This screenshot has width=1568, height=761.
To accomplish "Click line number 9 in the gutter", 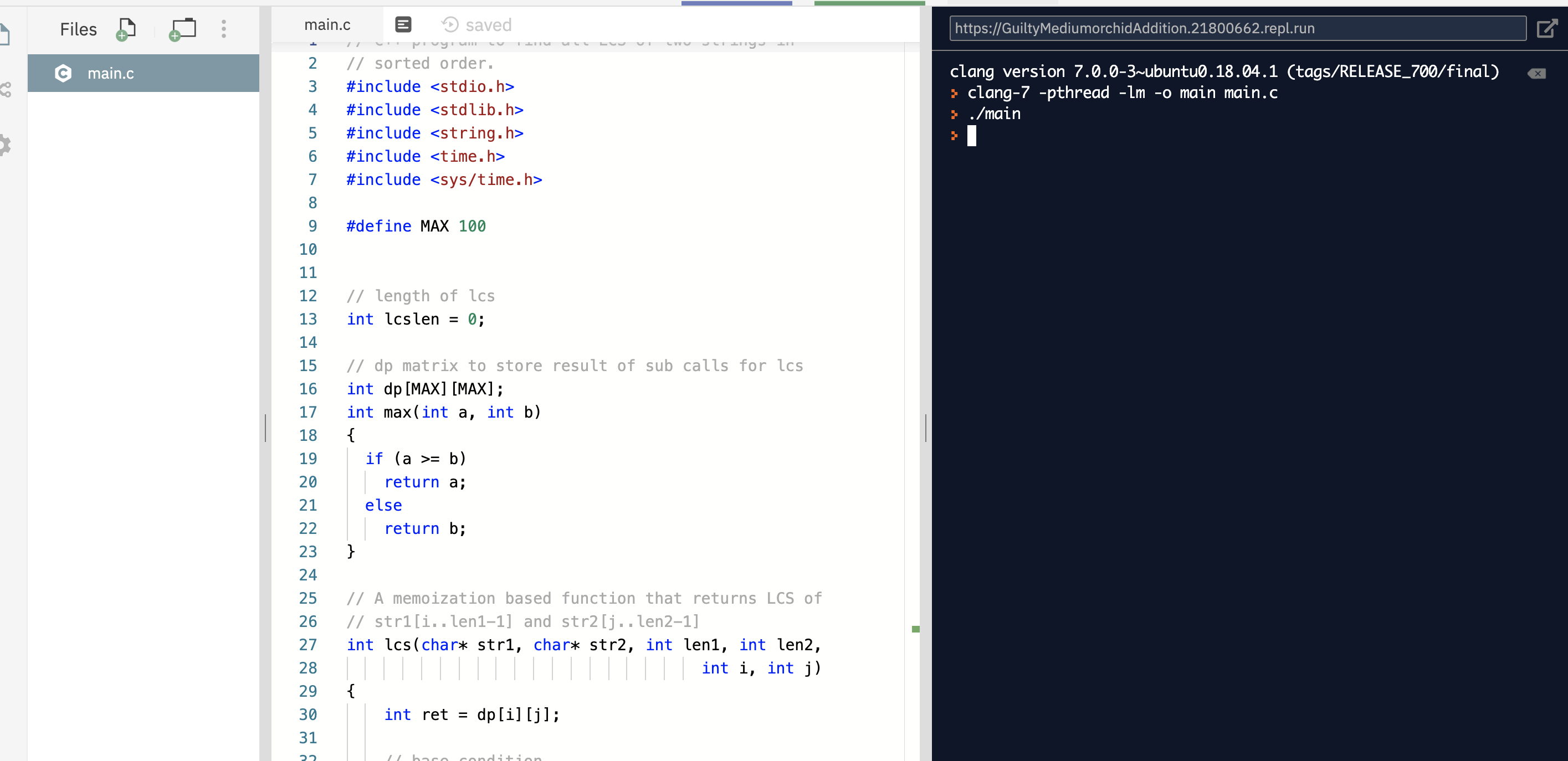I will click(312, 227).
